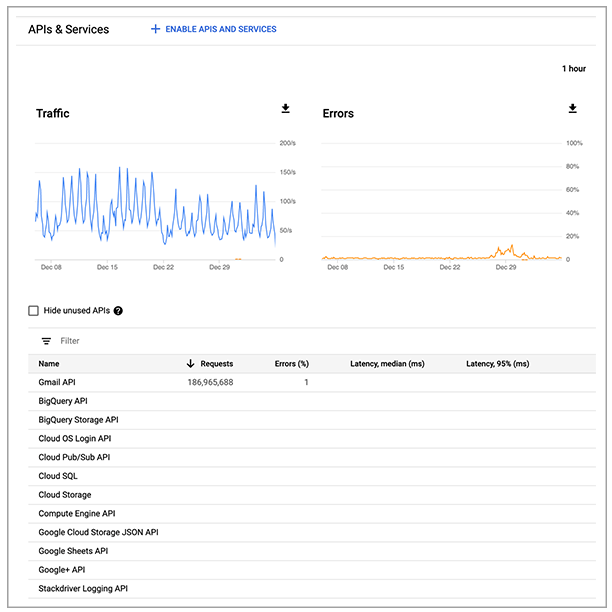Viewport: 612px width, 612px height.
Task: Click the plus icon for enabling APIs
Action: (x=155, y=29)
